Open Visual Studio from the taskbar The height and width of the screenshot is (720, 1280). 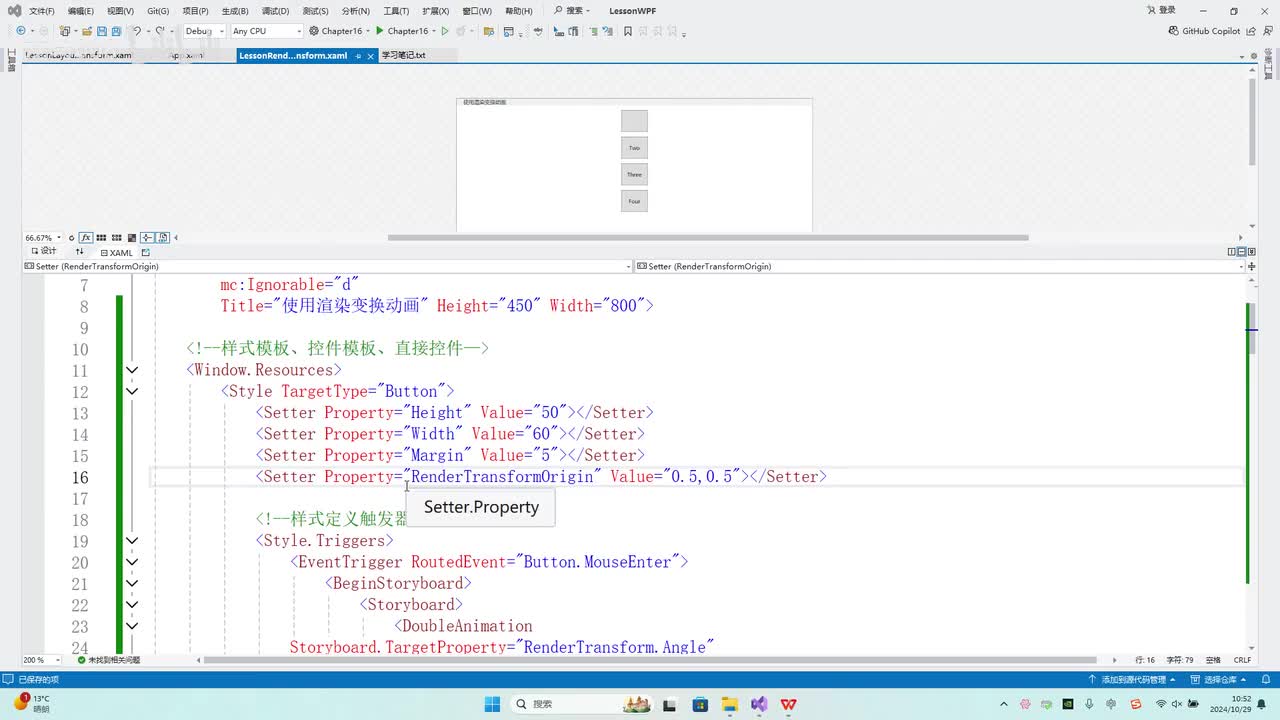pyautogui.click(x=759, y=704)
